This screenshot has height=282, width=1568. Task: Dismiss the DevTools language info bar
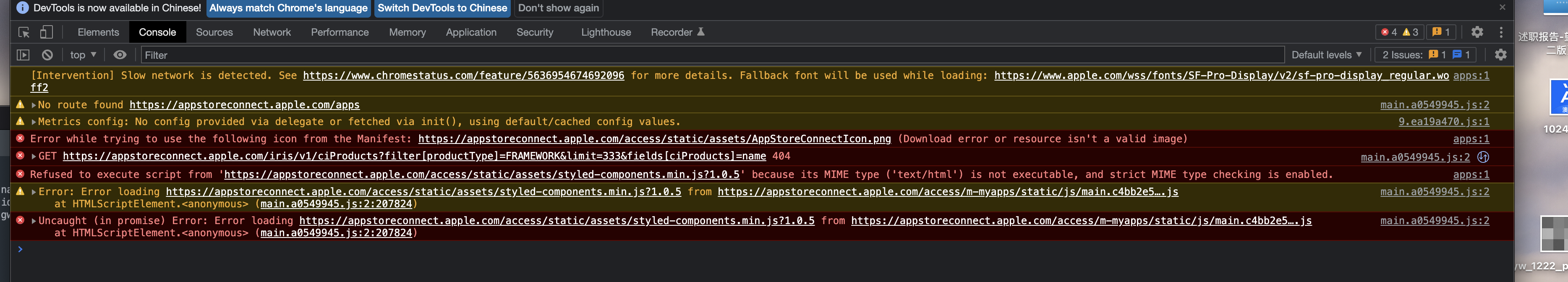point(1502,7)
